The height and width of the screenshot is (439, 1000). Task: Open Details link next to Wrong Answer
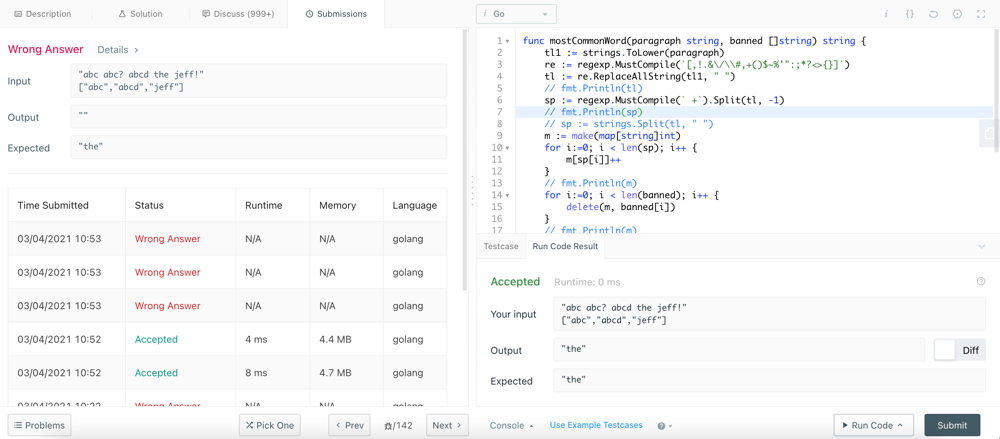click(117, 49)
